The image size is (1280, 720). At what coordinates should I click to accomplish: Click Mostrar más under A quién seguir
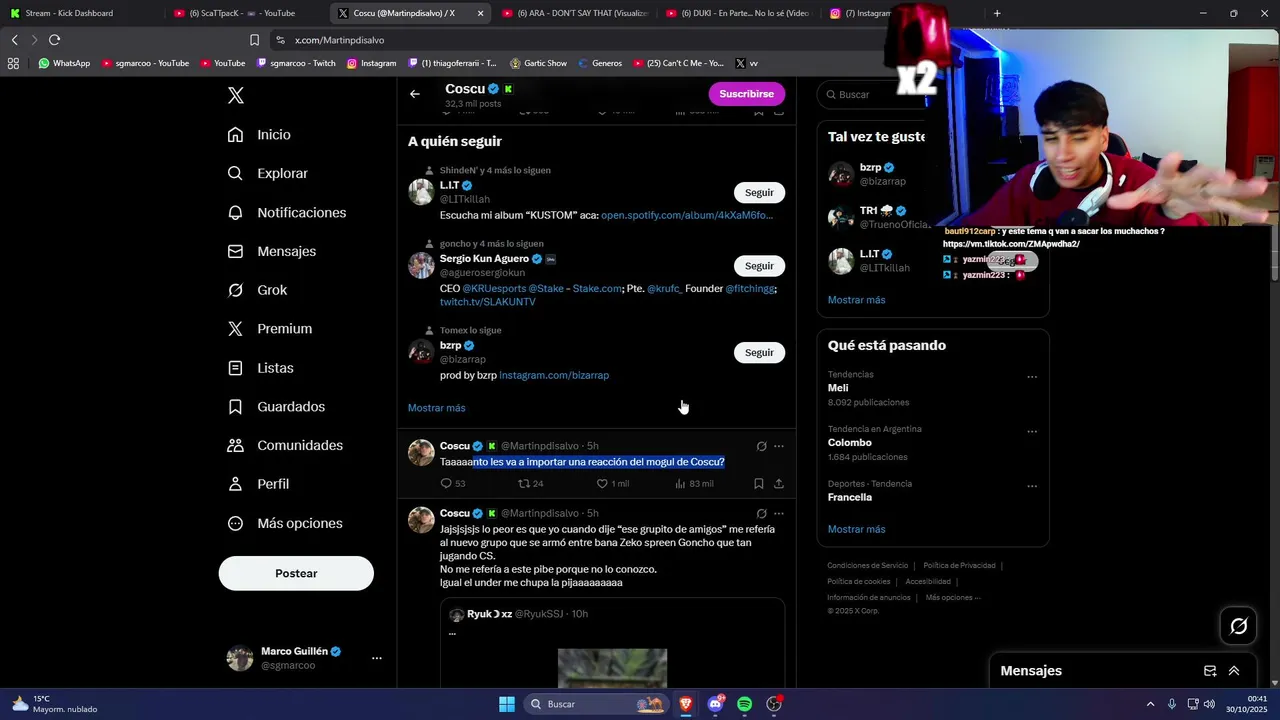point(436,408)
